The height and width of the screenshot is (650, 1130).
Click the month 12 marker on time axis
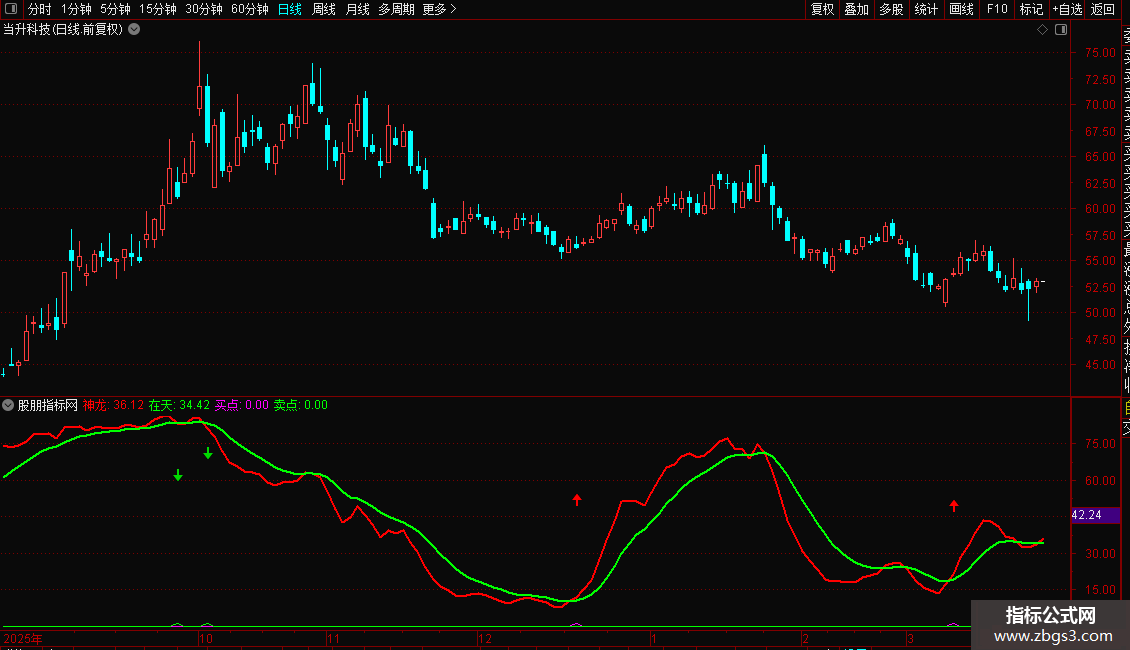pos(485,638)
